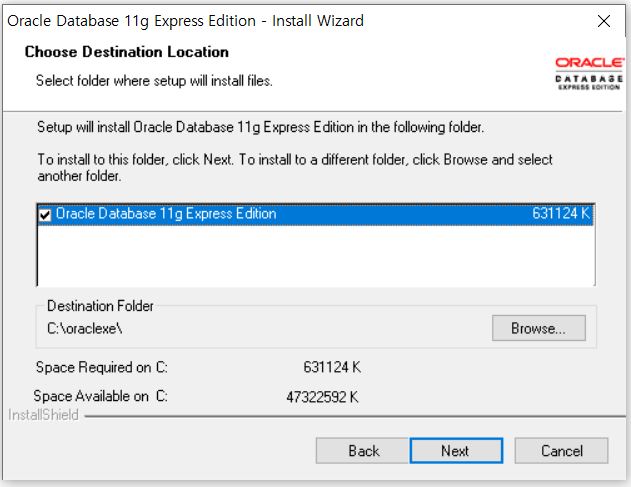Screen dimensions: 631x487
Task: Select the Oracle Database 11g Express Edition row label
Action: [166, 213]
